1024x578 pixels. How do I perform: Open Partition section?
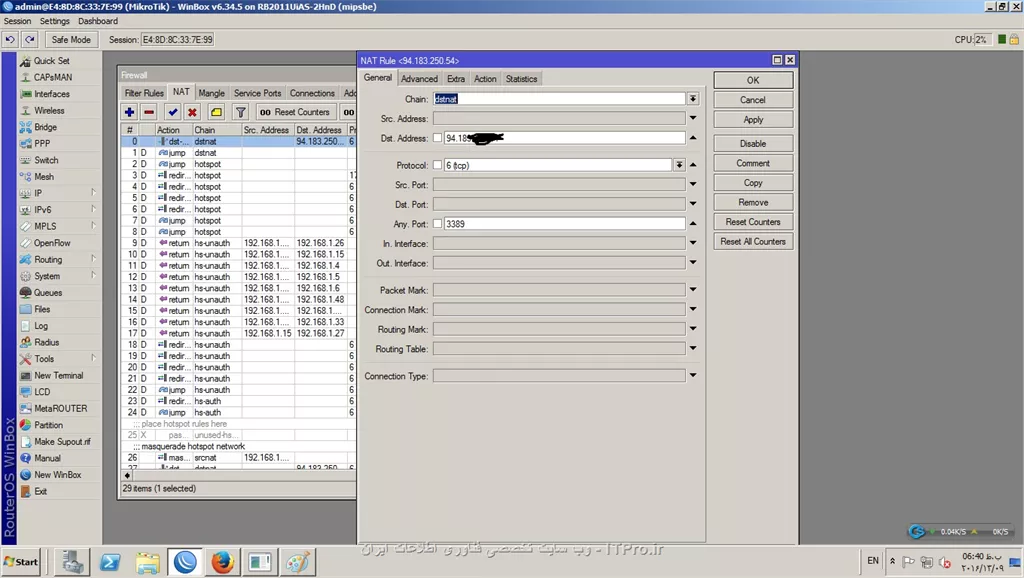(x=48, y=425)
